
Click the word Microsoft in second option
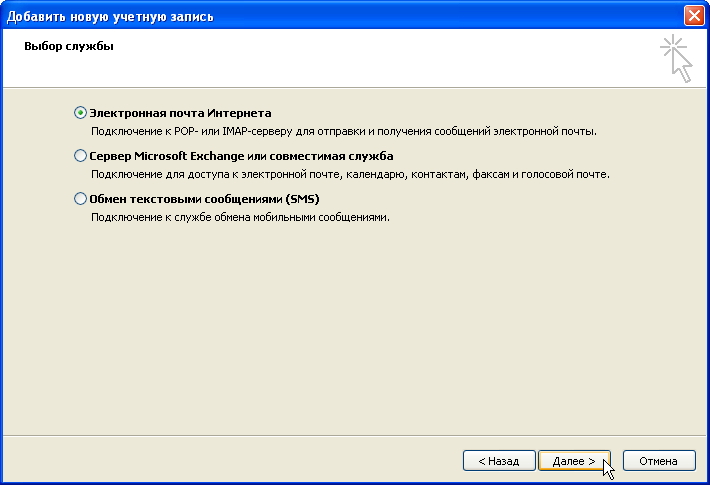[x=161, y=156]
